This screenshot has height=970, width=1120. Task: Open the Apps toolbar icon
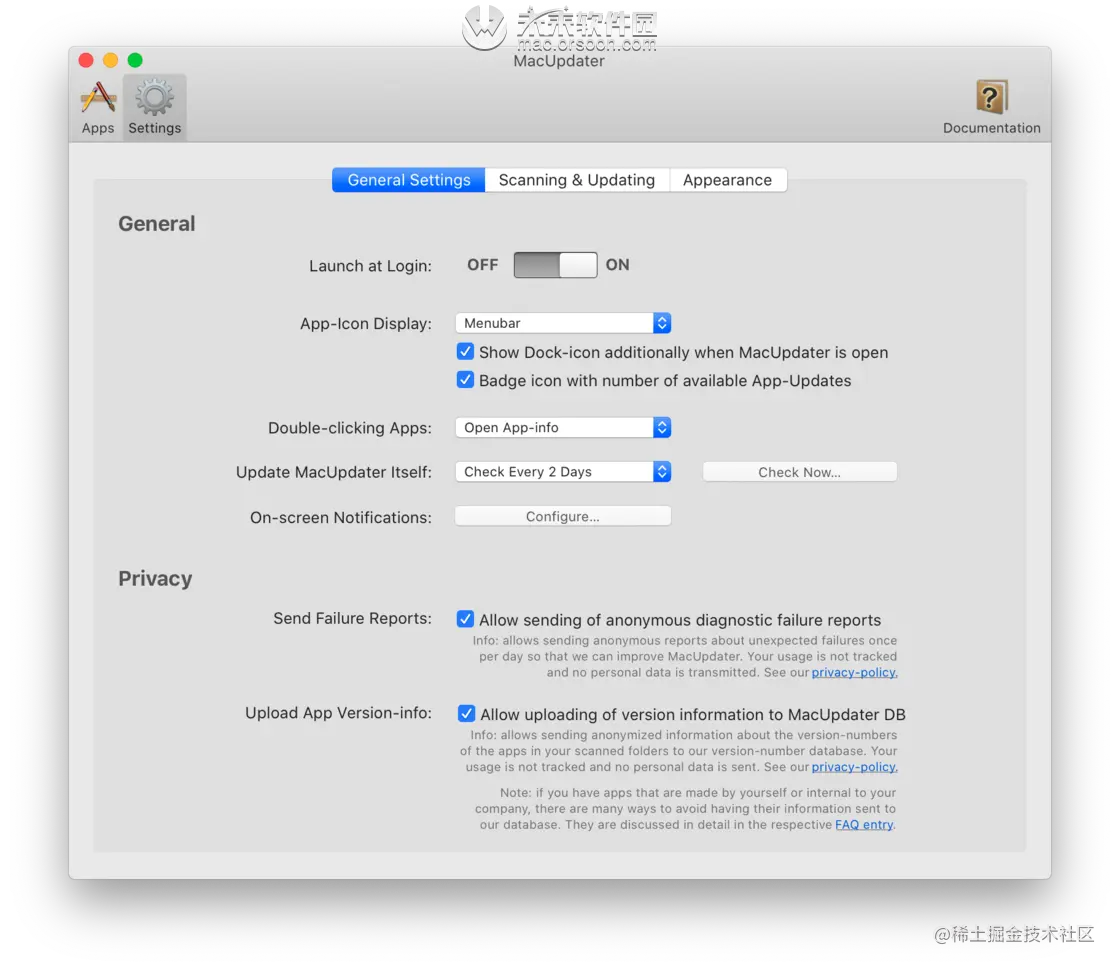98,107
